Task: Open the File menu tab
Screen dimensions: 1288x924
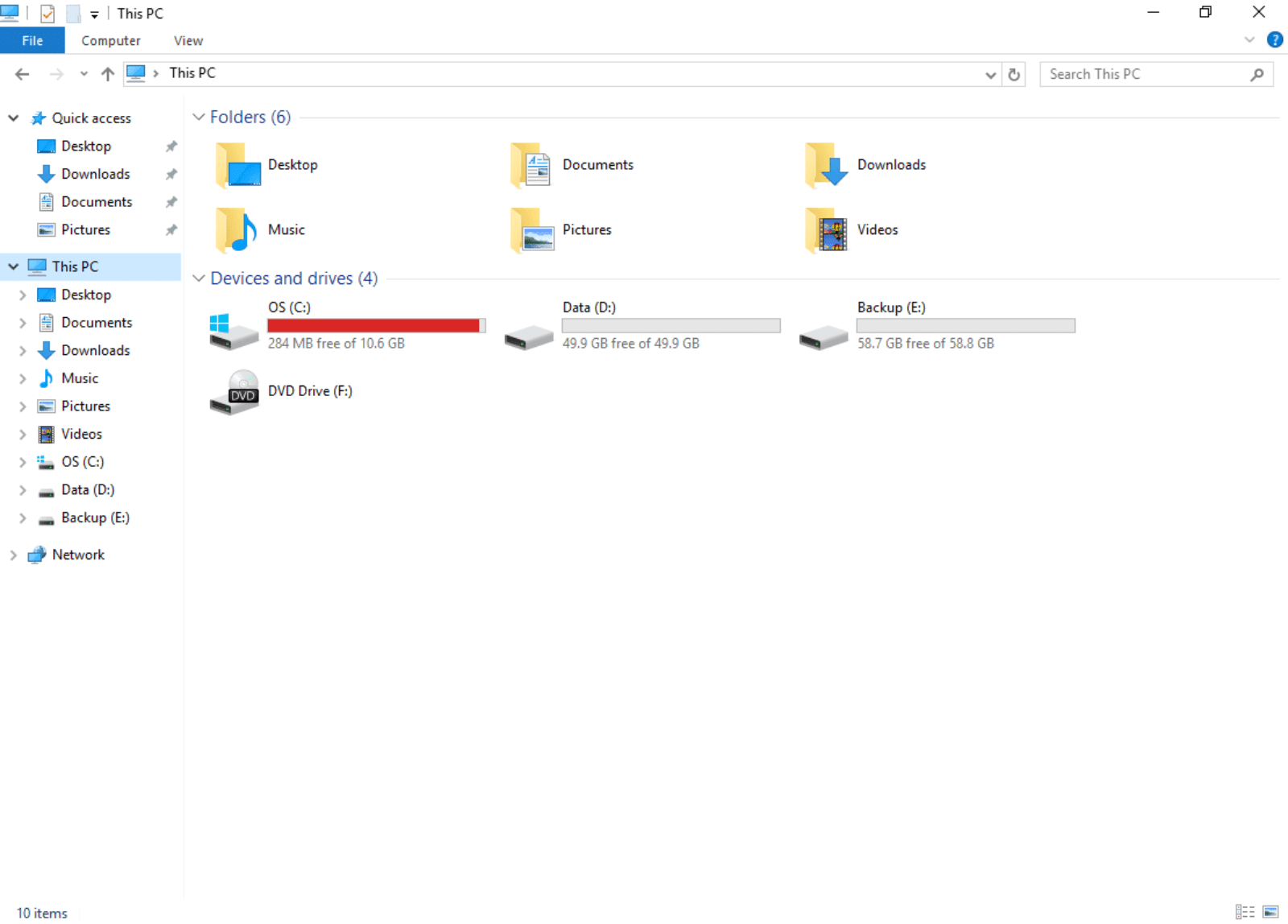Action: coord(32,41)
